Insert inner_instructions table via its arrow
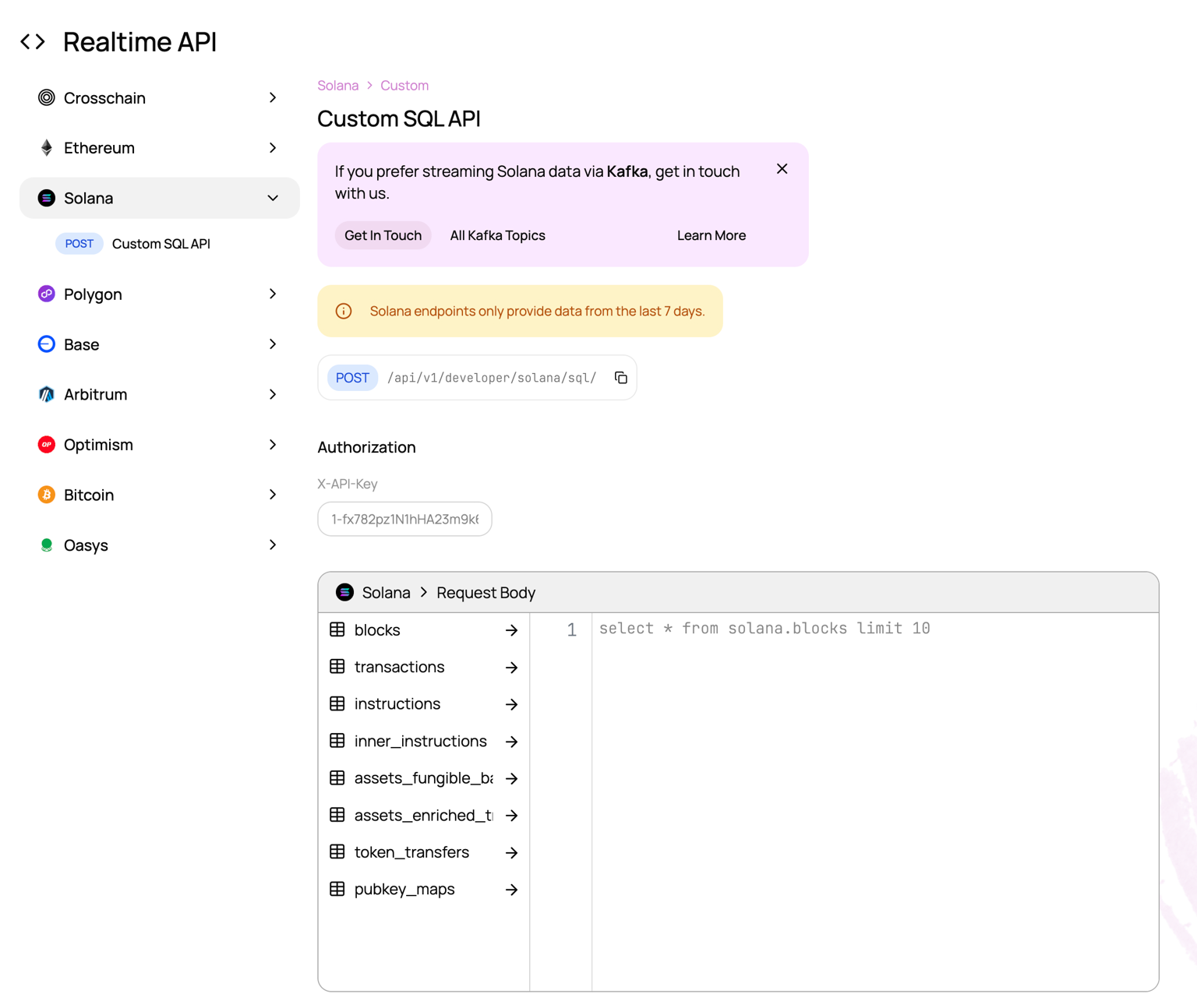Viewport: 1197px width, 1008px height. (x=511, y=742)
